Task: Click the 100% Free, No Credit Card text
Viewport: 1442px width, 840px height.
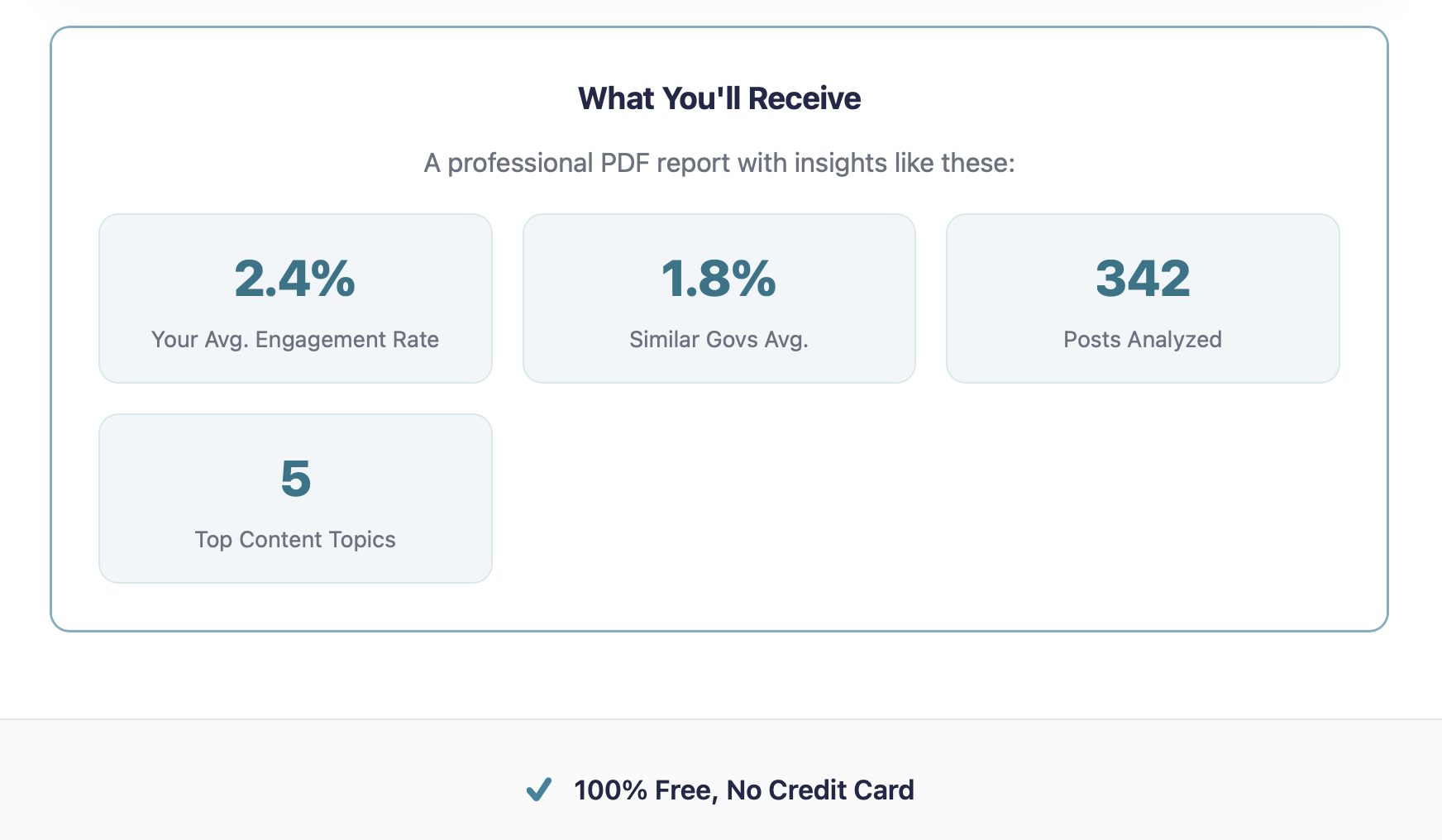Action: pyautogui.click(x=743, y=790)
